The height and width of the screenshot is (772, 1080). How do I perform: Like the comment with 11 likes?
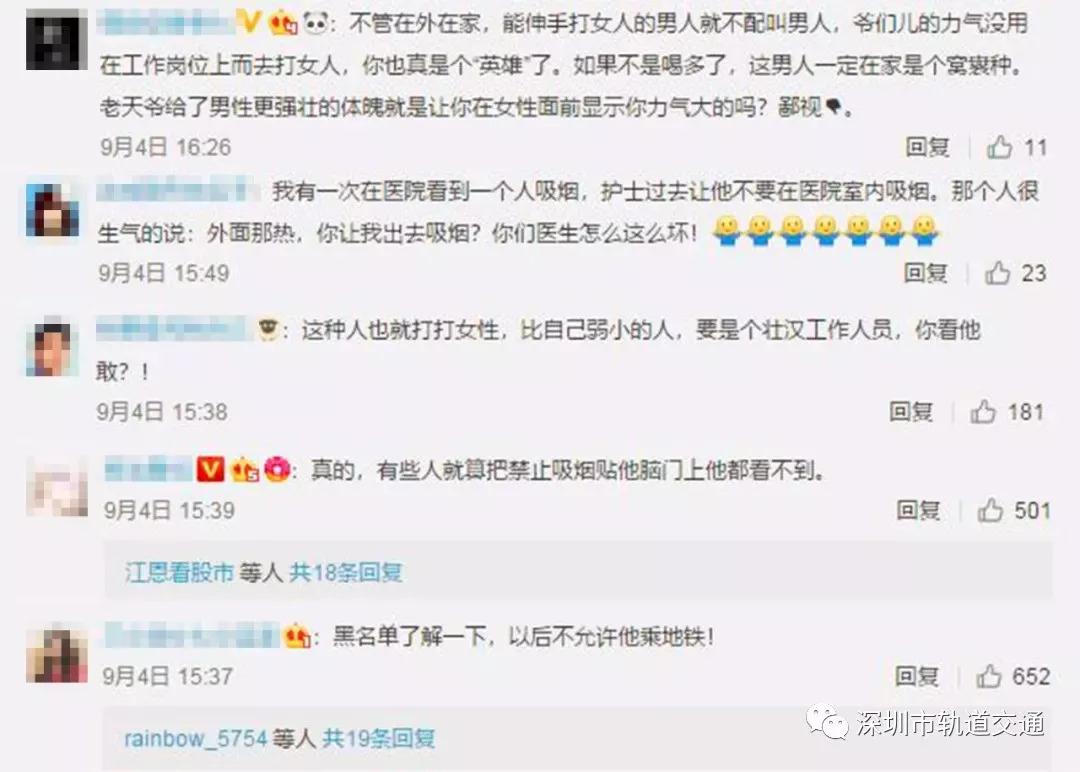(999, 147)
